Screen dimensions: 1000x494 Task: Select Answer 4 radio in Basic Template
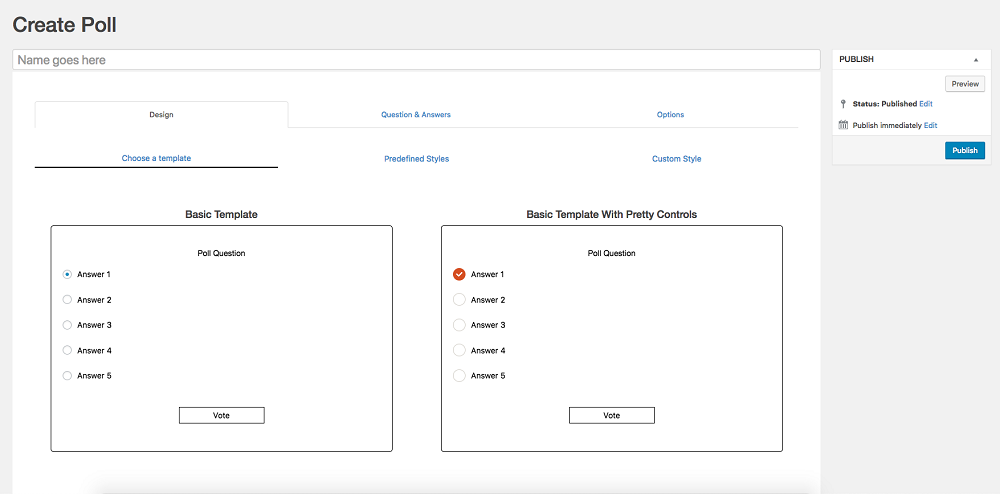pos(67,350)
